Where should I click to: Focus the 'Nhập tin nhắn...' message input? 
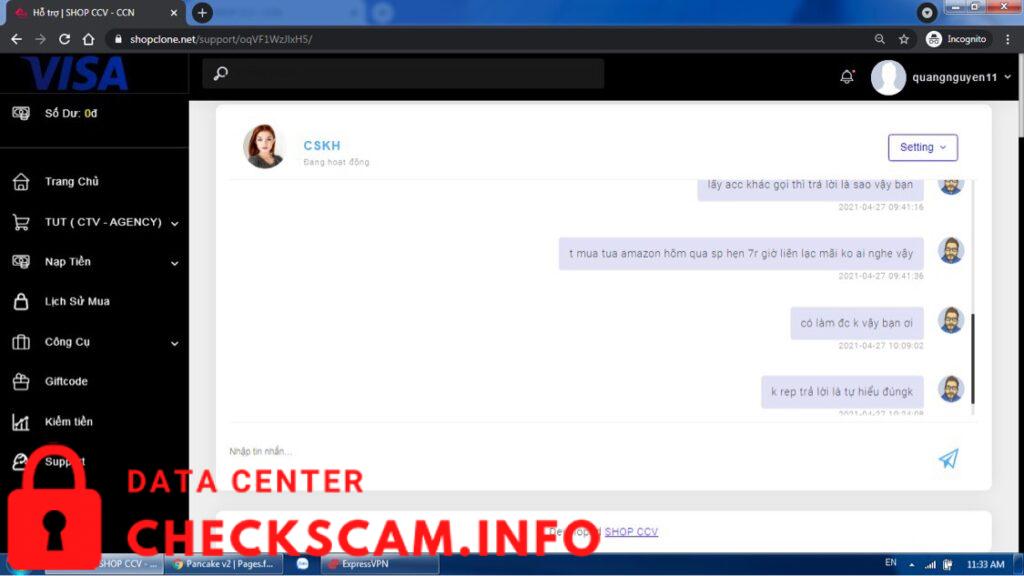coord(575,451)
